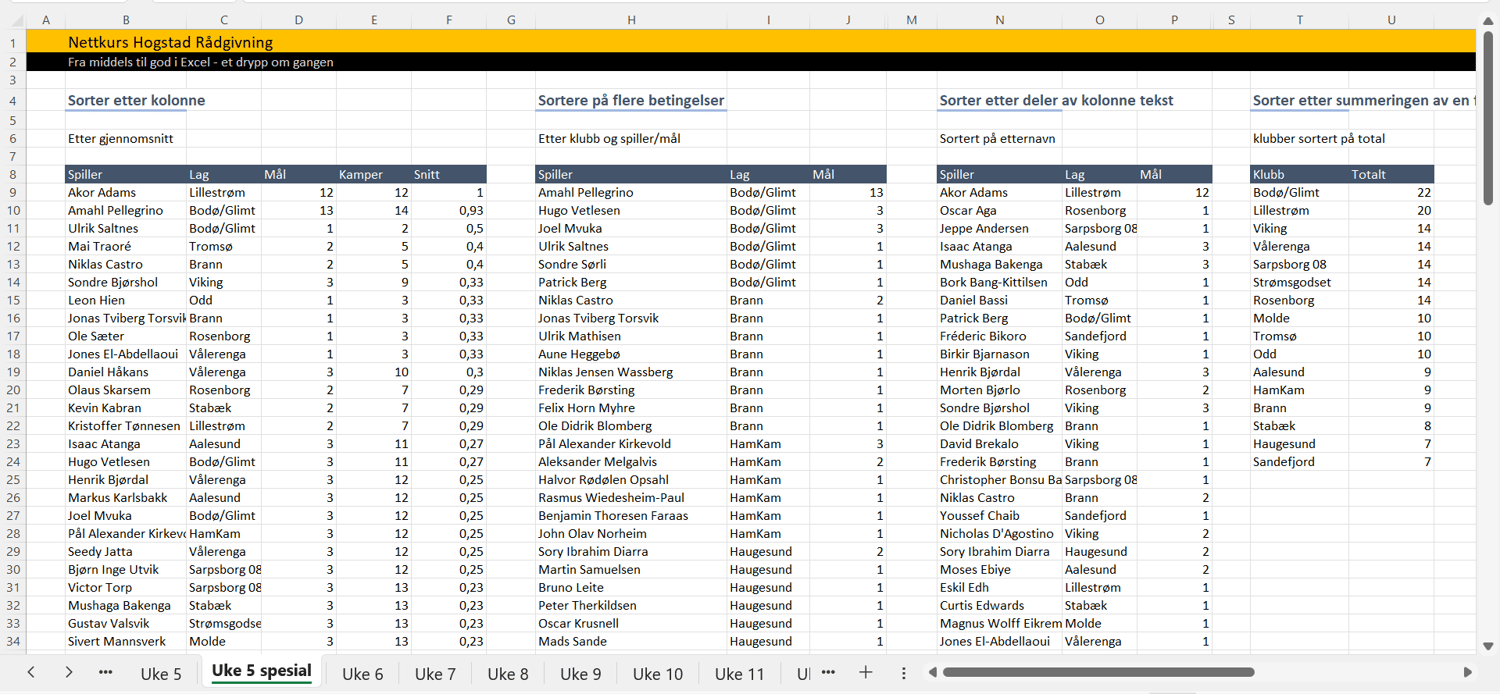Select column N header

tap(1000, 20)
